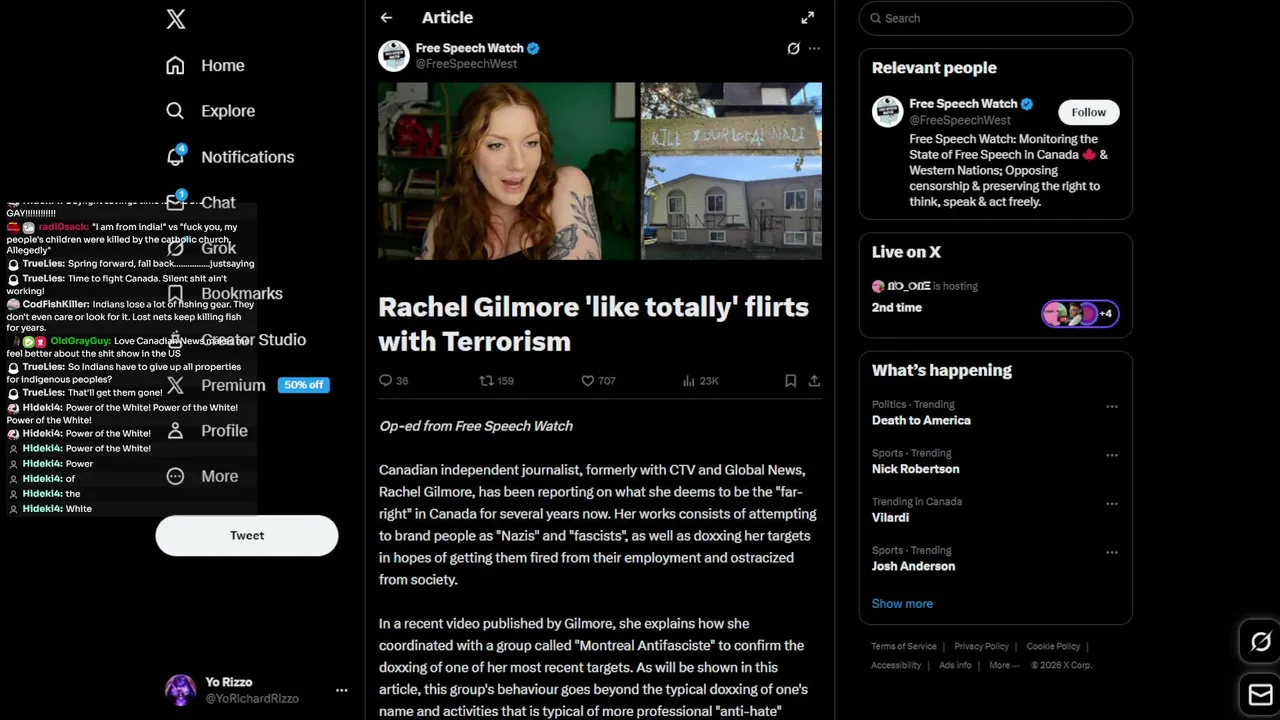Viewport: 1280px width, 720px height.
Task: Open options for Nick Robertson trend
Action: 1112,455
